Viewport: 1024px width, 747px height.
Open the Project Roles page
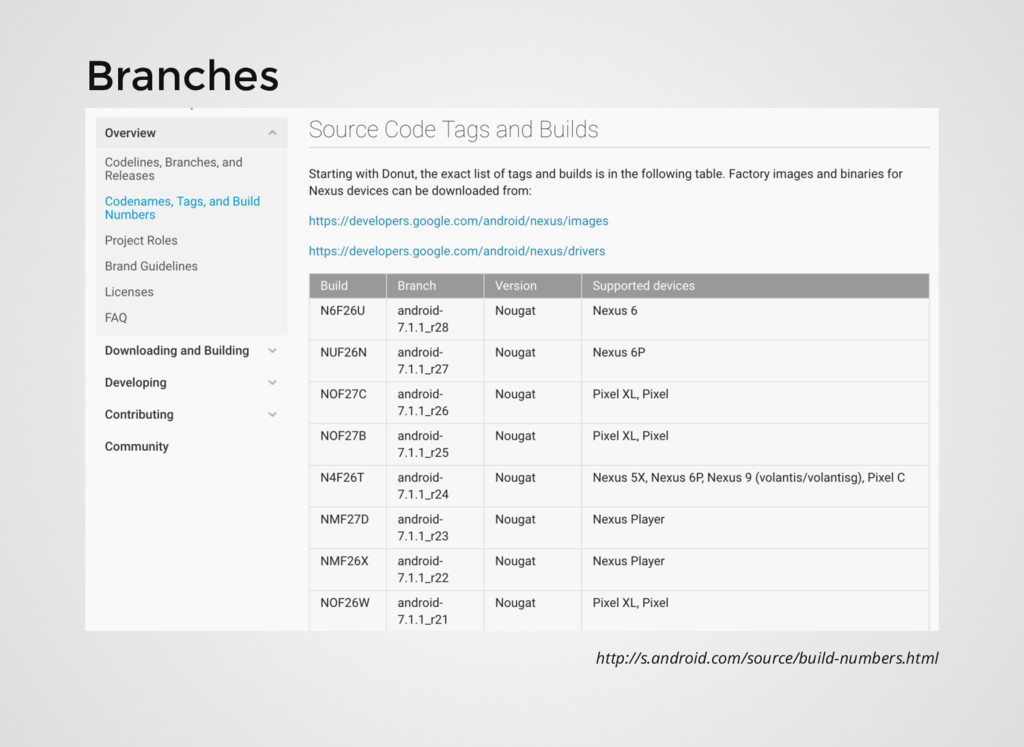tap(141, 240)
